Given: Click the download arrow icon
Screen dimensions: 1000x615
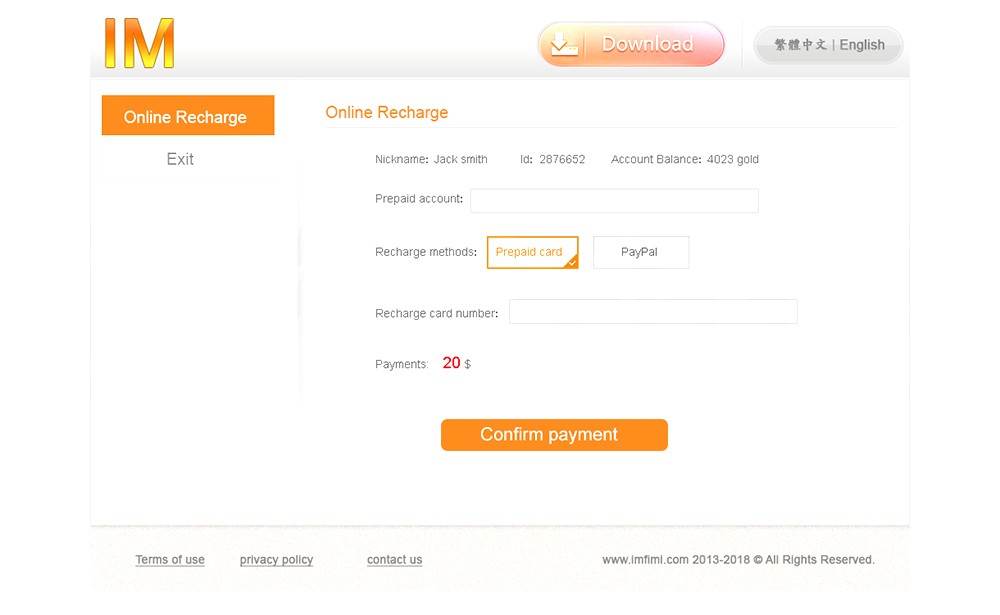Looking at the screenshot, I should click(x=564, y=44).
